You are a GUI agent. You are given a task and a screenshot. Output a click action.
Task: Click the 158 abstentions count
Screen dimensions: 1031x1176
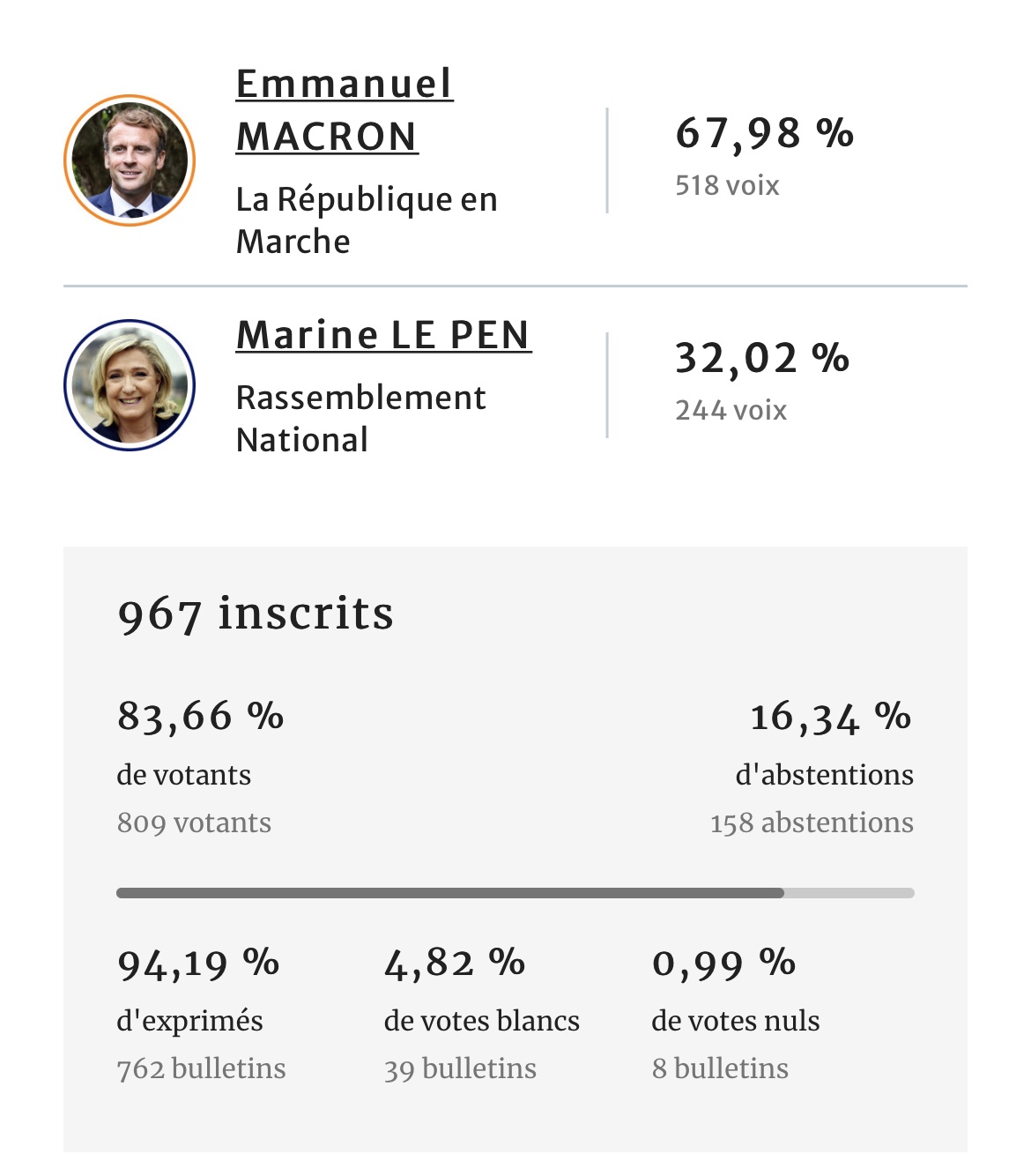pos(812,822)
